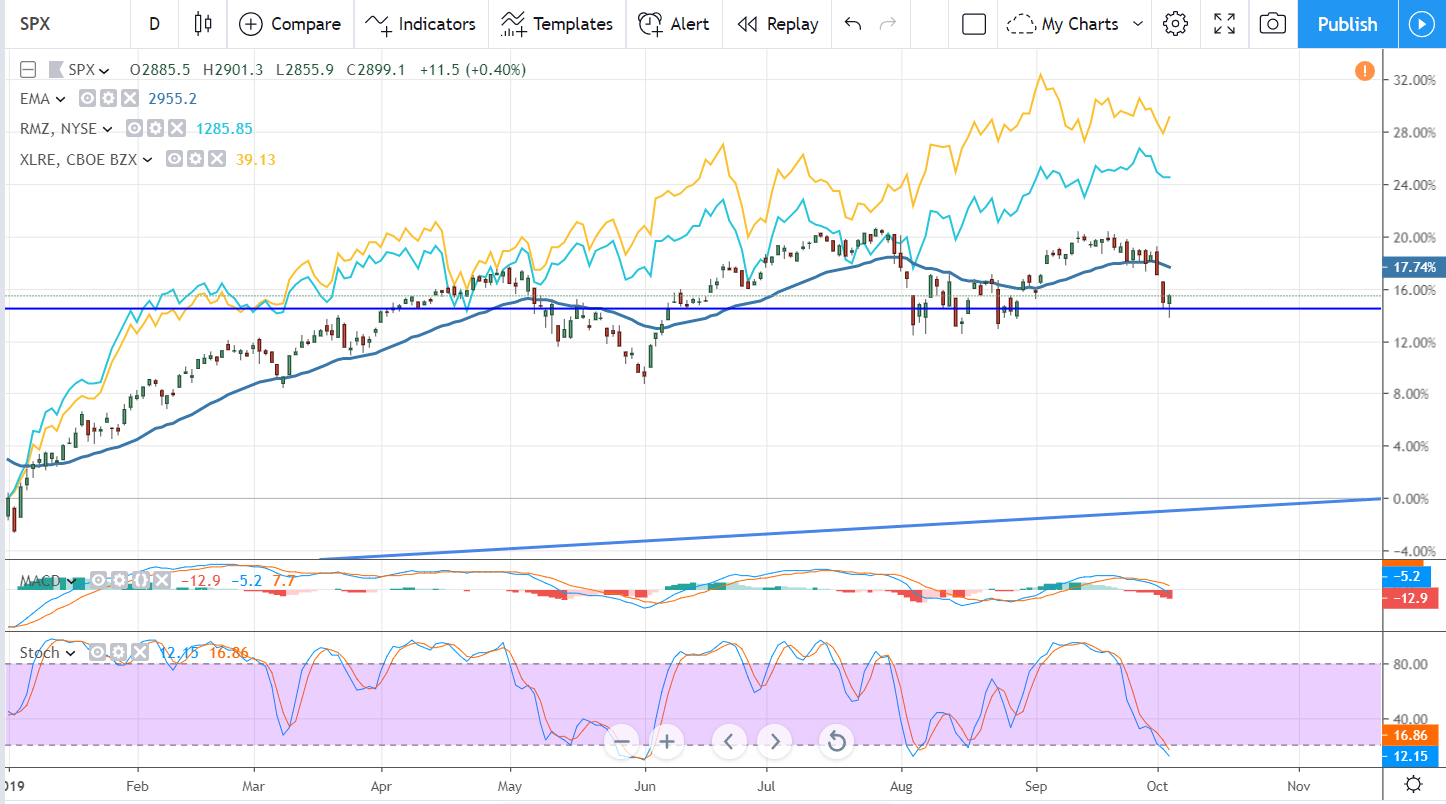The image size is (1446, 804).
Task: Toggle MACD indicator visibility
Action: [98, 580]
